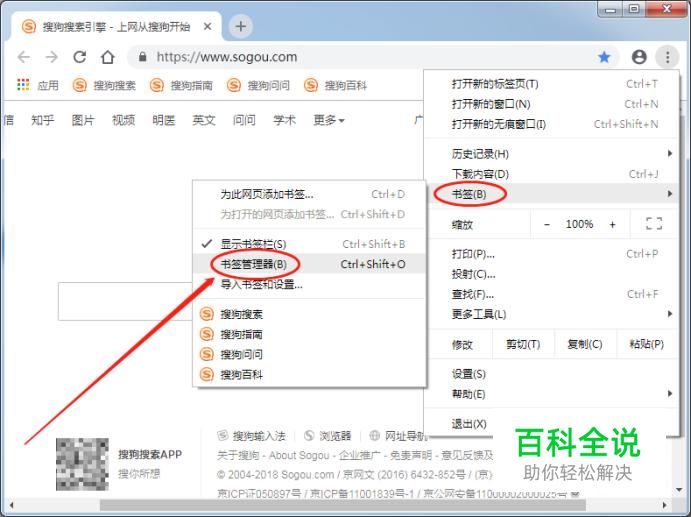Increase zoom with the plus button
The width and height of the screenshot is (691, 517).
(x=612, y=224)
